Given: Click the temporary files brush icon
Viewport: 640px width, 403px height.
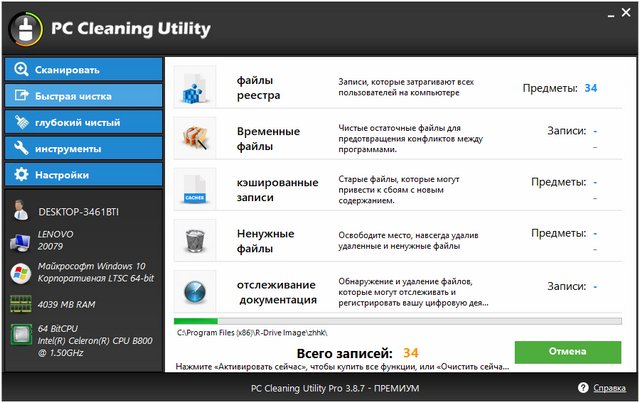Looking at the screenshot, I should (x=194, y=139).
